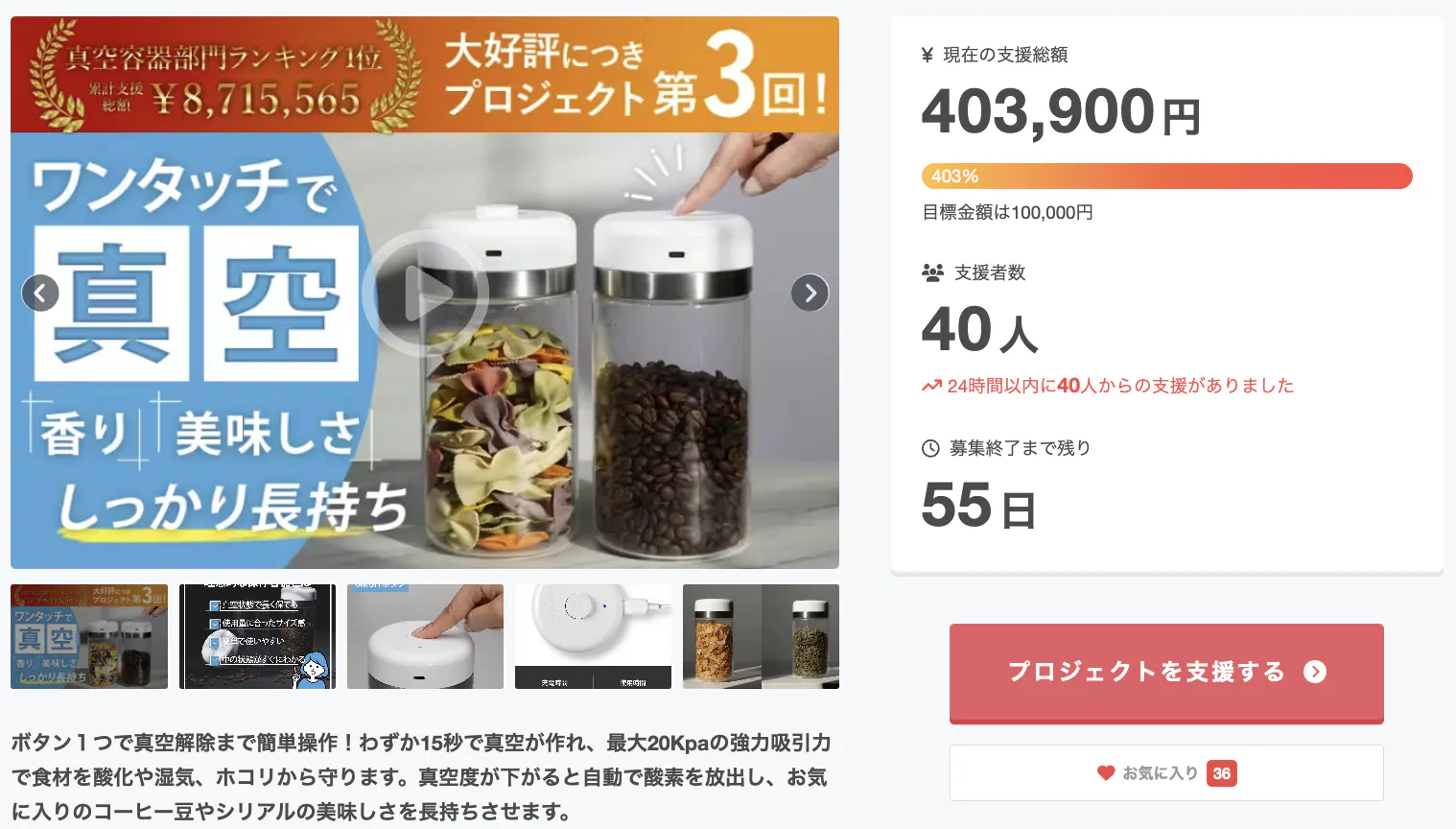
Task: Play the product video in main image
Action: coord(425,293)
